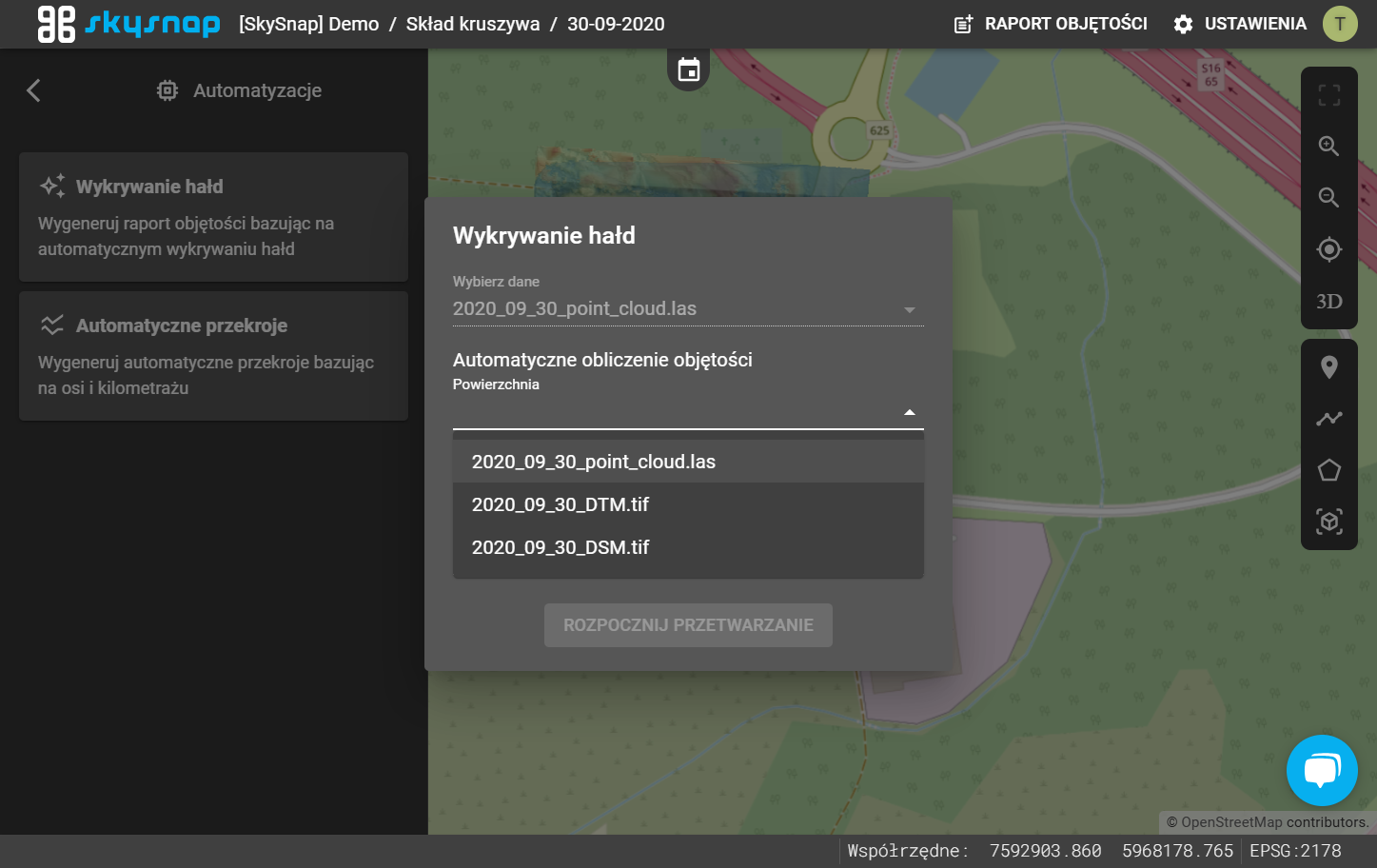This screenshot has width=1377, height=868.
Task: Choose 2020_09_30_DTM.tif from the list
Action: [688, 504]
